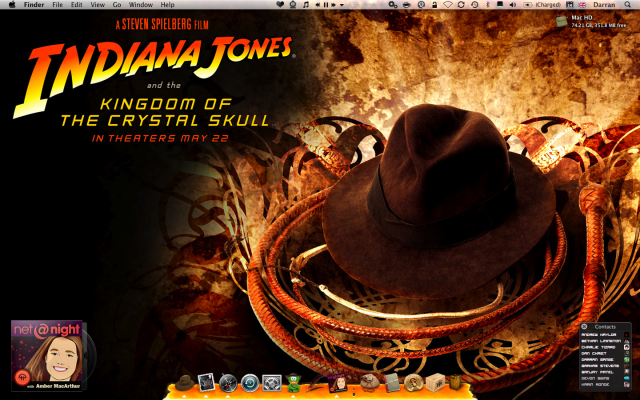Select Dan contact row in Contacts widget
640x400 pixels.
coord(605,353)
